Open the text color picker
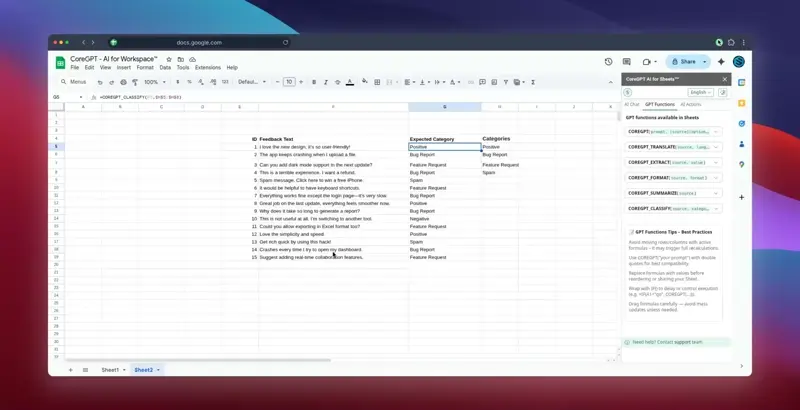Screen dimensions: 800x410 349,82
